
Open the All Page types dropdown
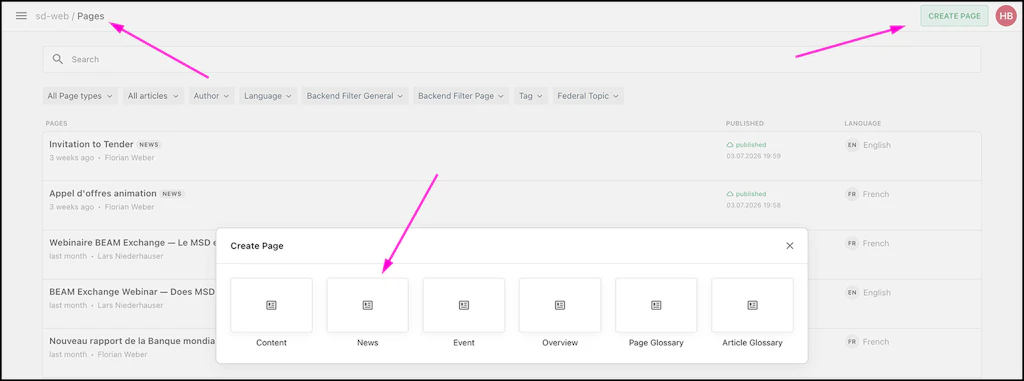click(80, 96)
